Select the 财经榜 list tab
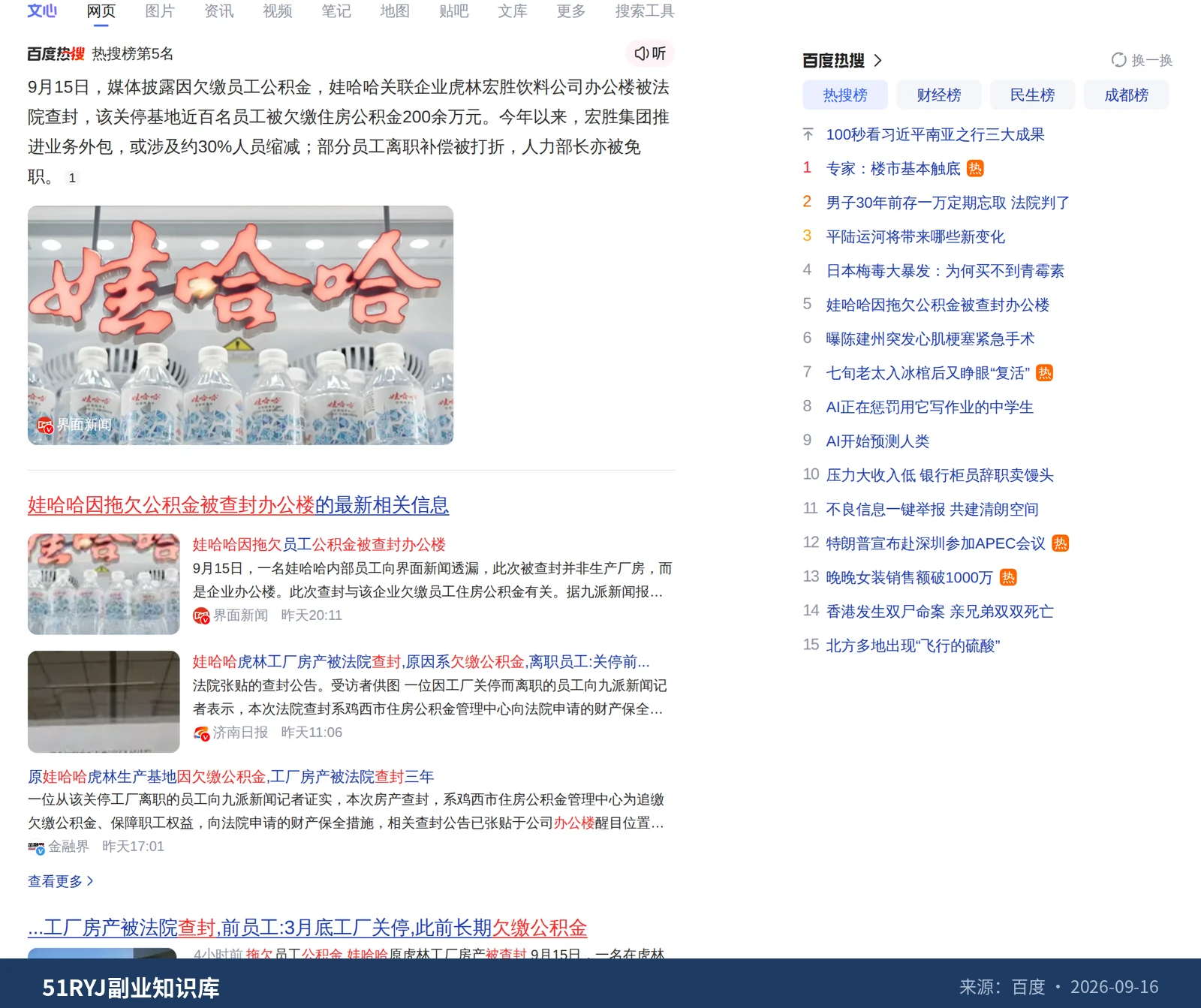Screen dimensions: 1201x1008 [939, 95]
